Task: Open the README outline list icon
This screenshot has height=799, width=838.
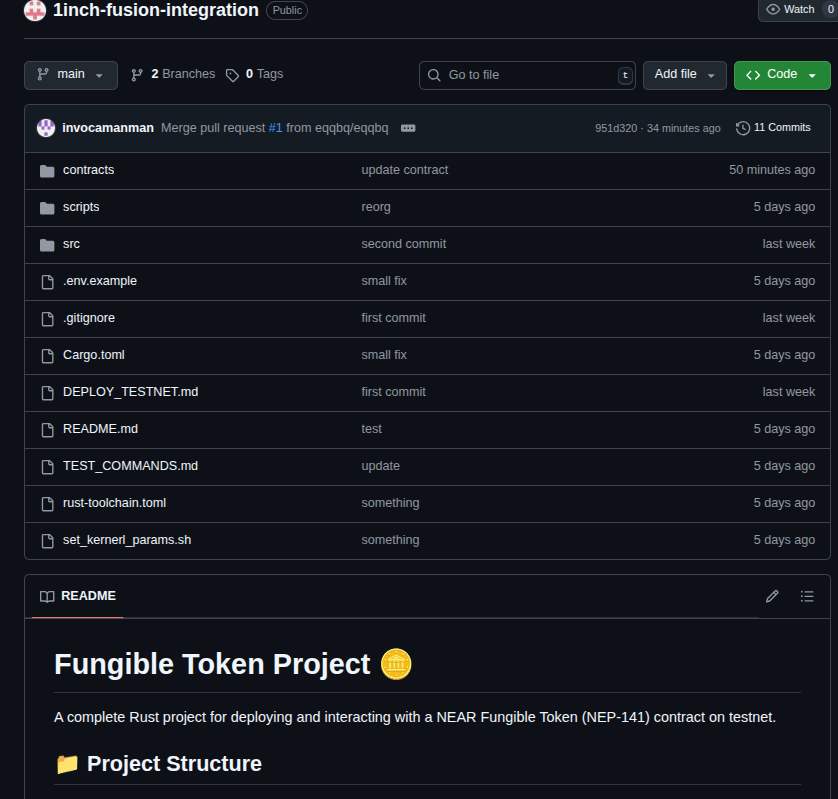Action: tap(807, 596)
